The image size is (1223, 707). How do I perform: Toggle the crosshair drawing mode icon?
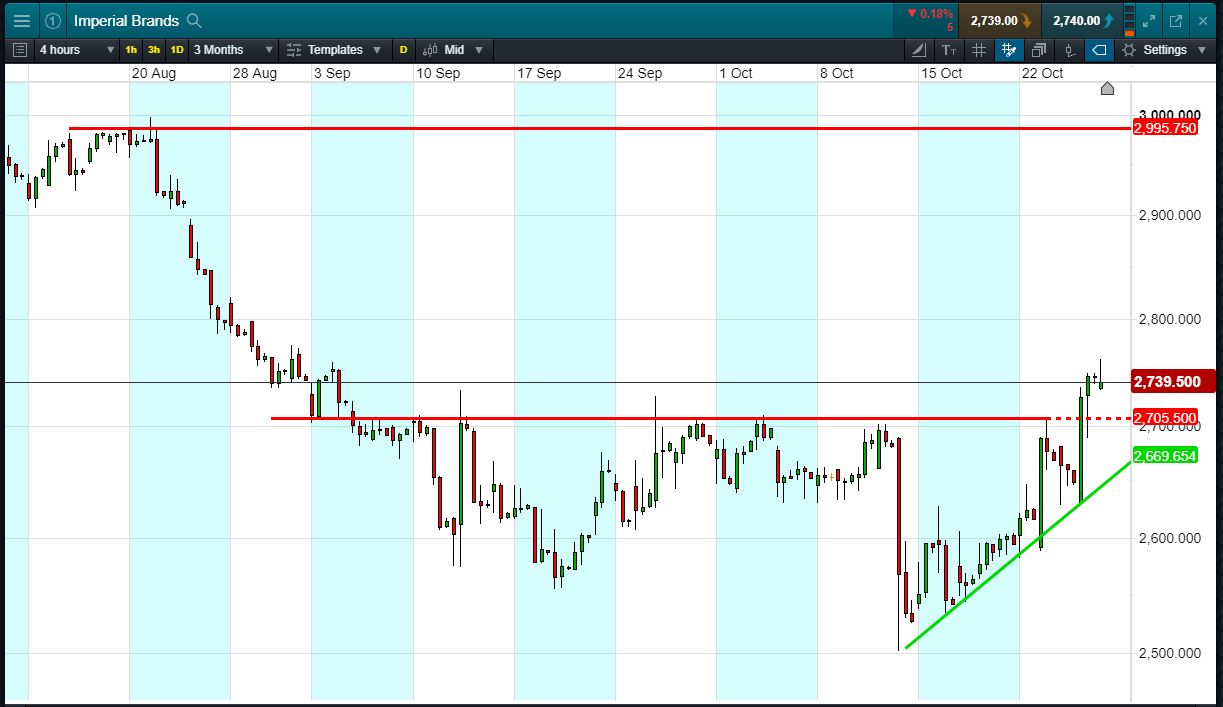(1008, 49)
